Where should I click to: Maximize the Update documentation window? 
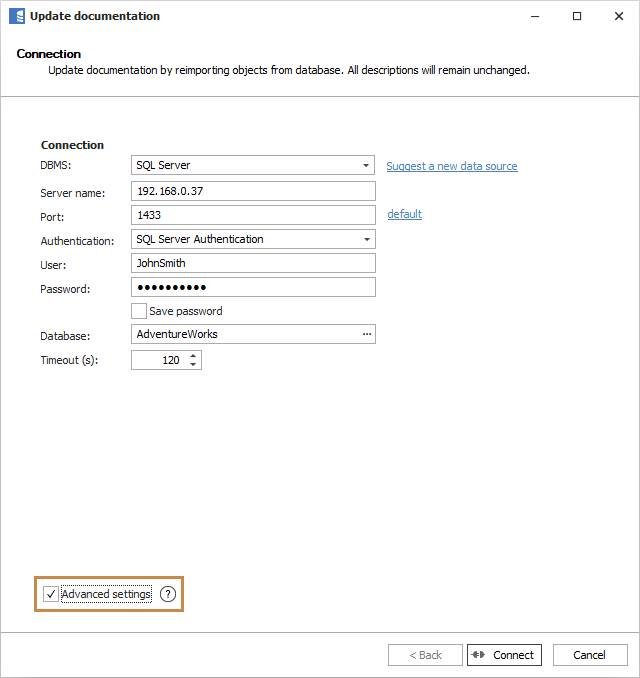[577, 16]
